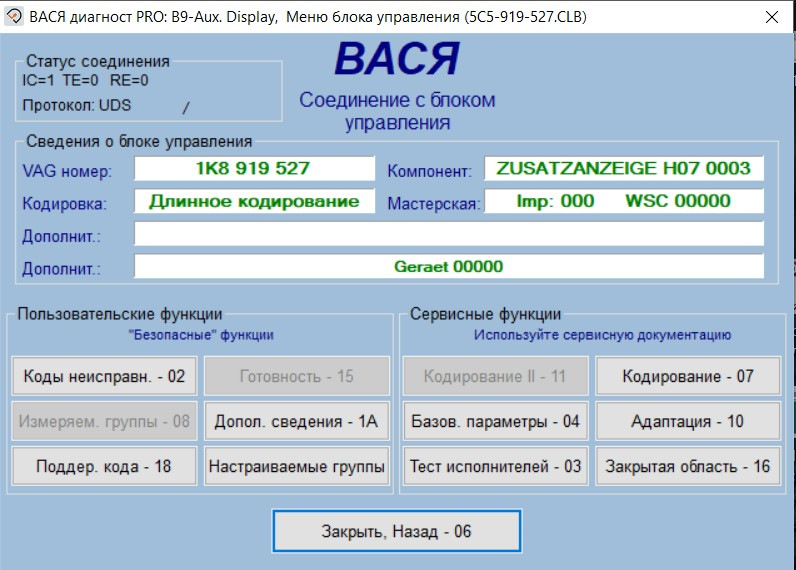Click the empty first Дополнит. field

[449, 233]
